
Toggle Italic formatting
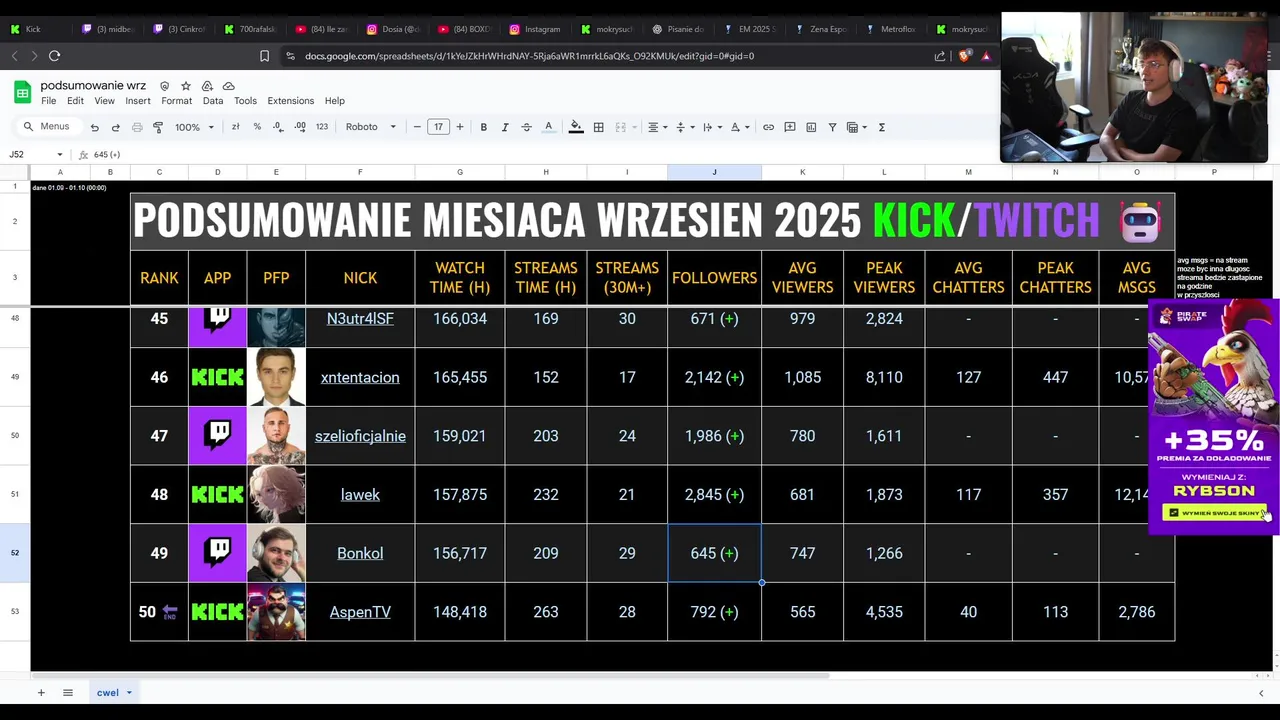(505, 127)
